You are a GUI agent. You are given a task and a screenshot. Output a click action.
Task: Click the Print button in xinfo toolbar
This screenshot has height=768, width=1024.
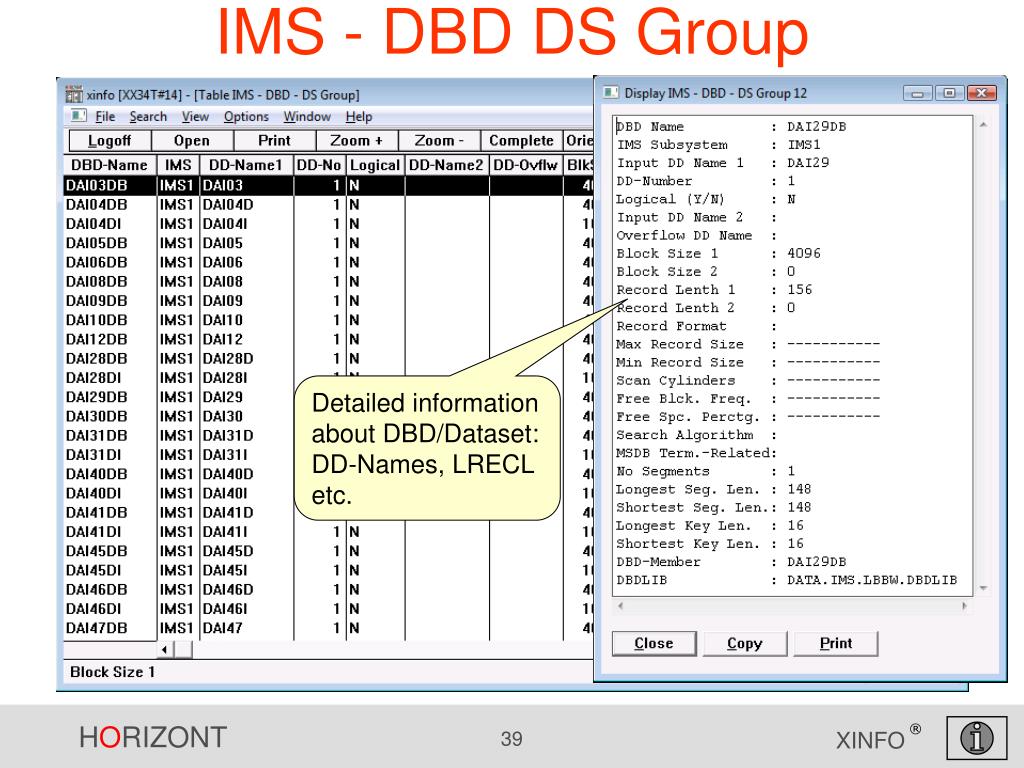point(274,140)
